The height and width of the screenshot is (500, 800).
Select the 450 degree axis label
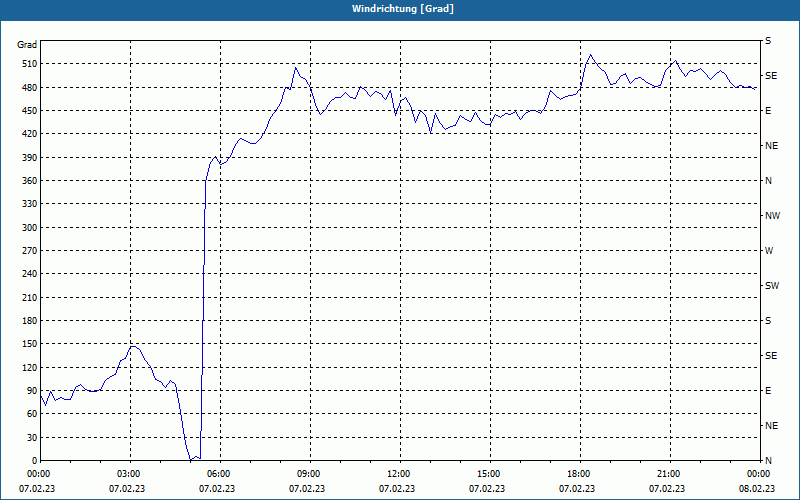(30, 111)
